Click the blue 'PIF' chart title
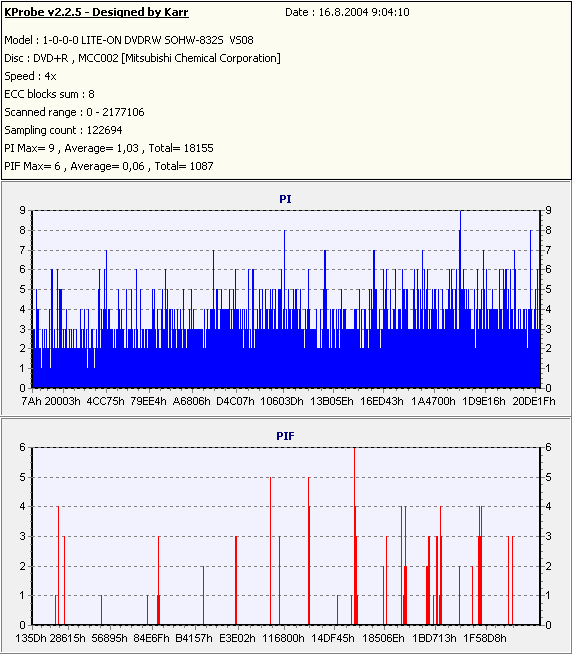The height and width of the screenshot is (654, 572). [285, 436]
